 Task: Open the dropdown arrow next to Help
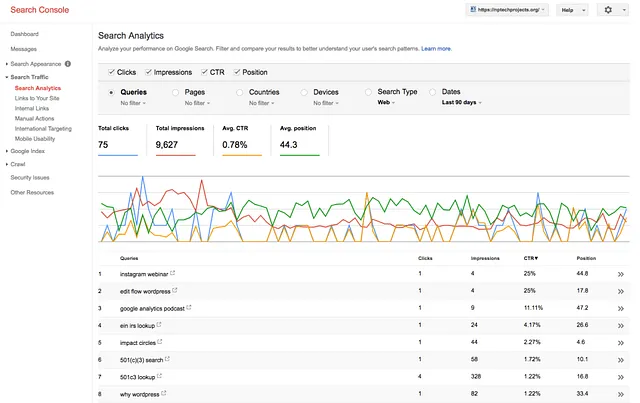pos(584,10)
